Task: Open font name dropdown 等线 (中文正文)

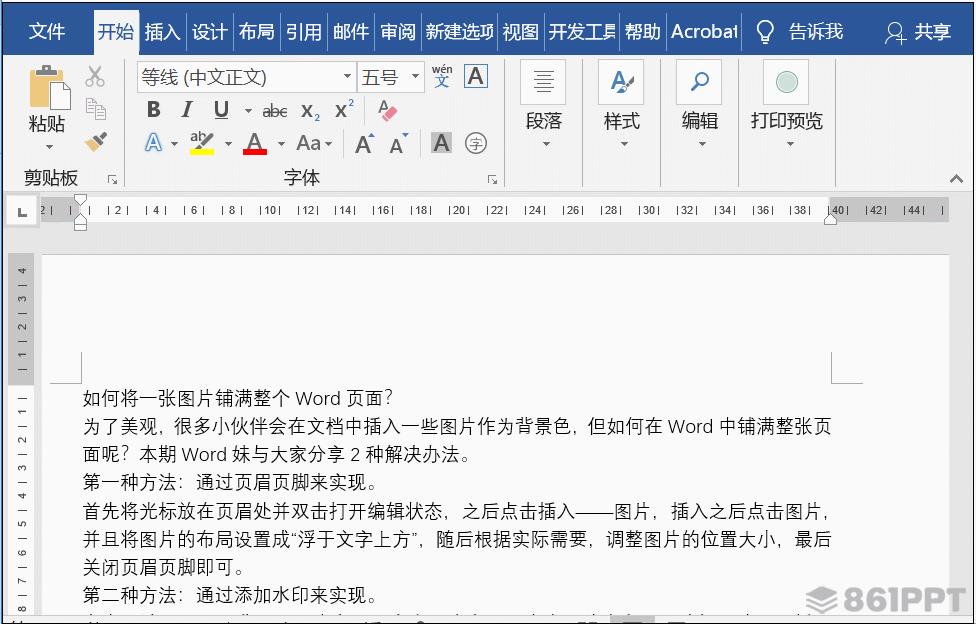Action: pos(347,77)
